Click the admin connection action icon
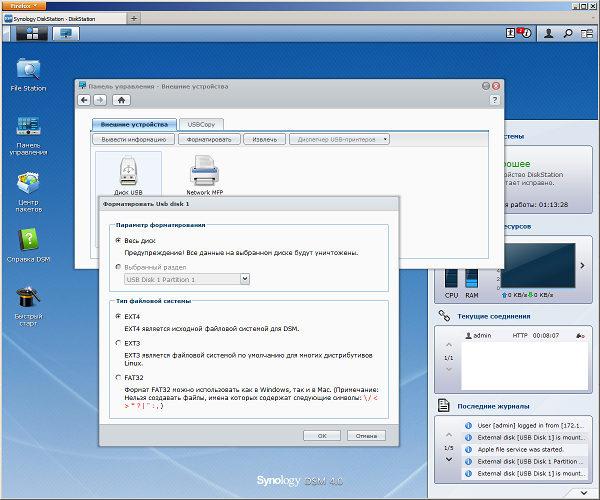This screenshot has width=600, height=500. (x=580, y=336)
